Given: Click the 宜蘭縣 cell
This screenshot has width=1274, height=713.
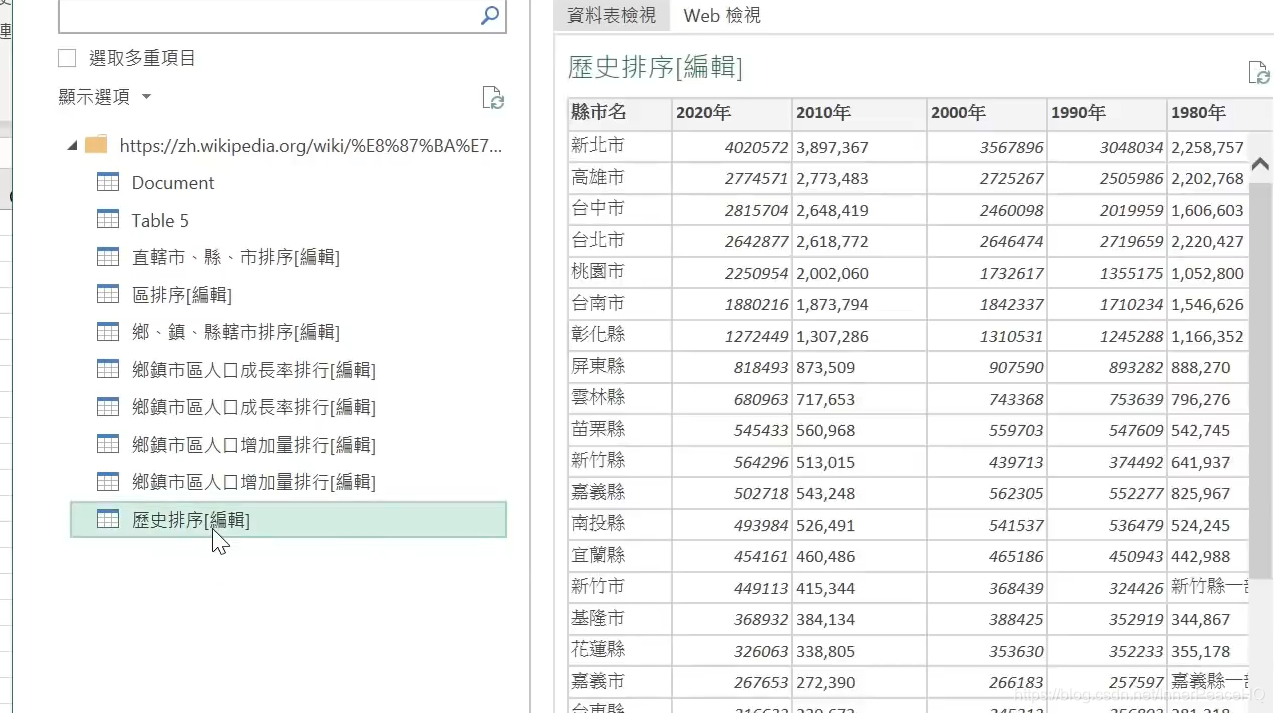Looking at the screenshot, I should (619, 556).
